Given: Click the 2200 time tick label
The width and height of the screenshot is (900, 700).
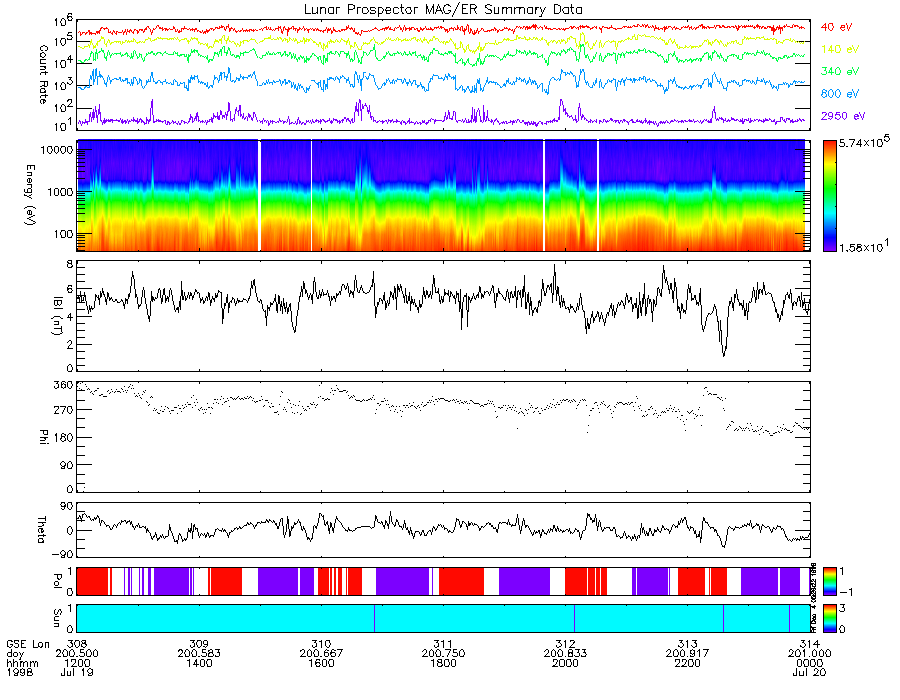Looking at the screenshot, I should (x=688, y=663).
